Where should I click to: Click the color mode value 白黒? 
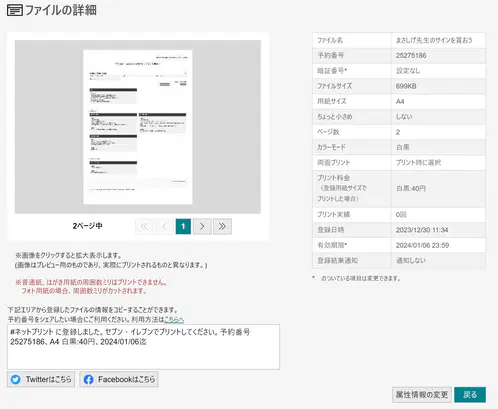(x=403, y=147)
